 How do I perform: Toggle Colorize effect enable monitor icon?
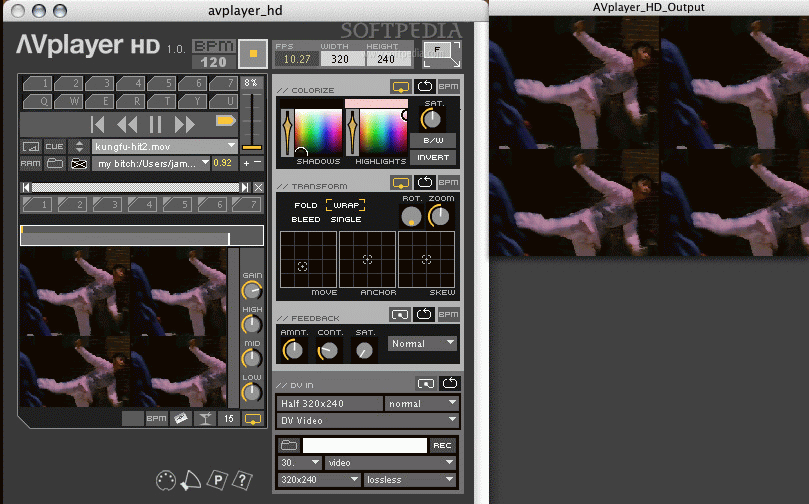click(401, 86)
